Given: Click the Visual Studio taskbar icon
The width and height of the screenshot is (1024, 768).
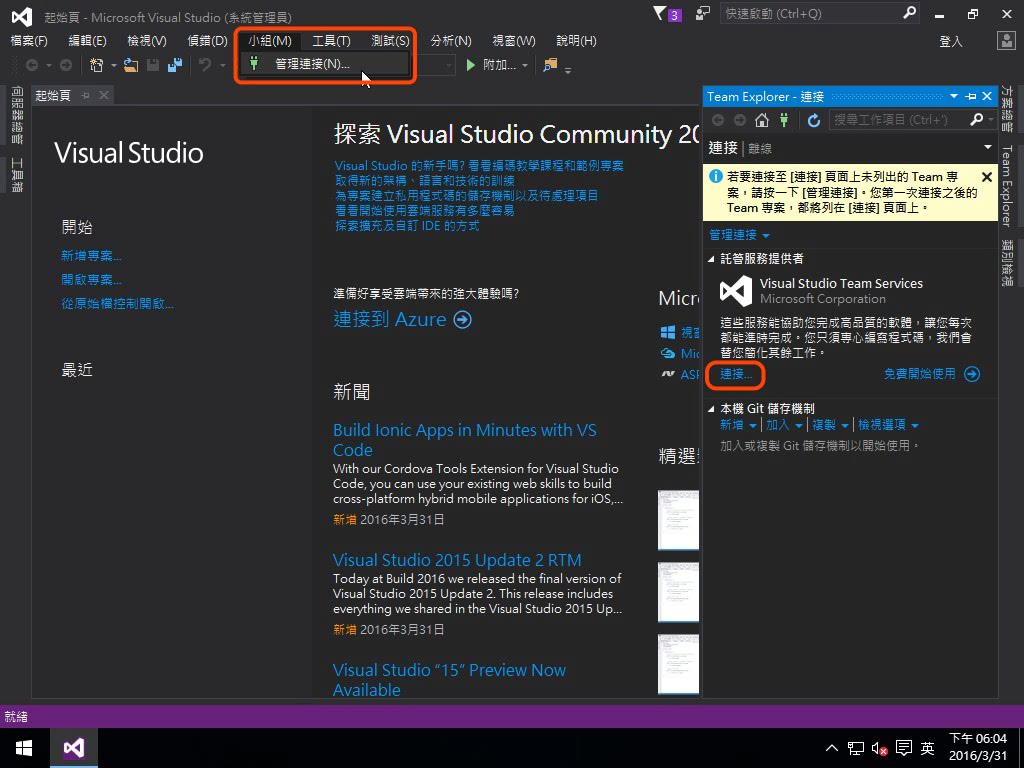Looking at the screenshot, I should [74, 748].
